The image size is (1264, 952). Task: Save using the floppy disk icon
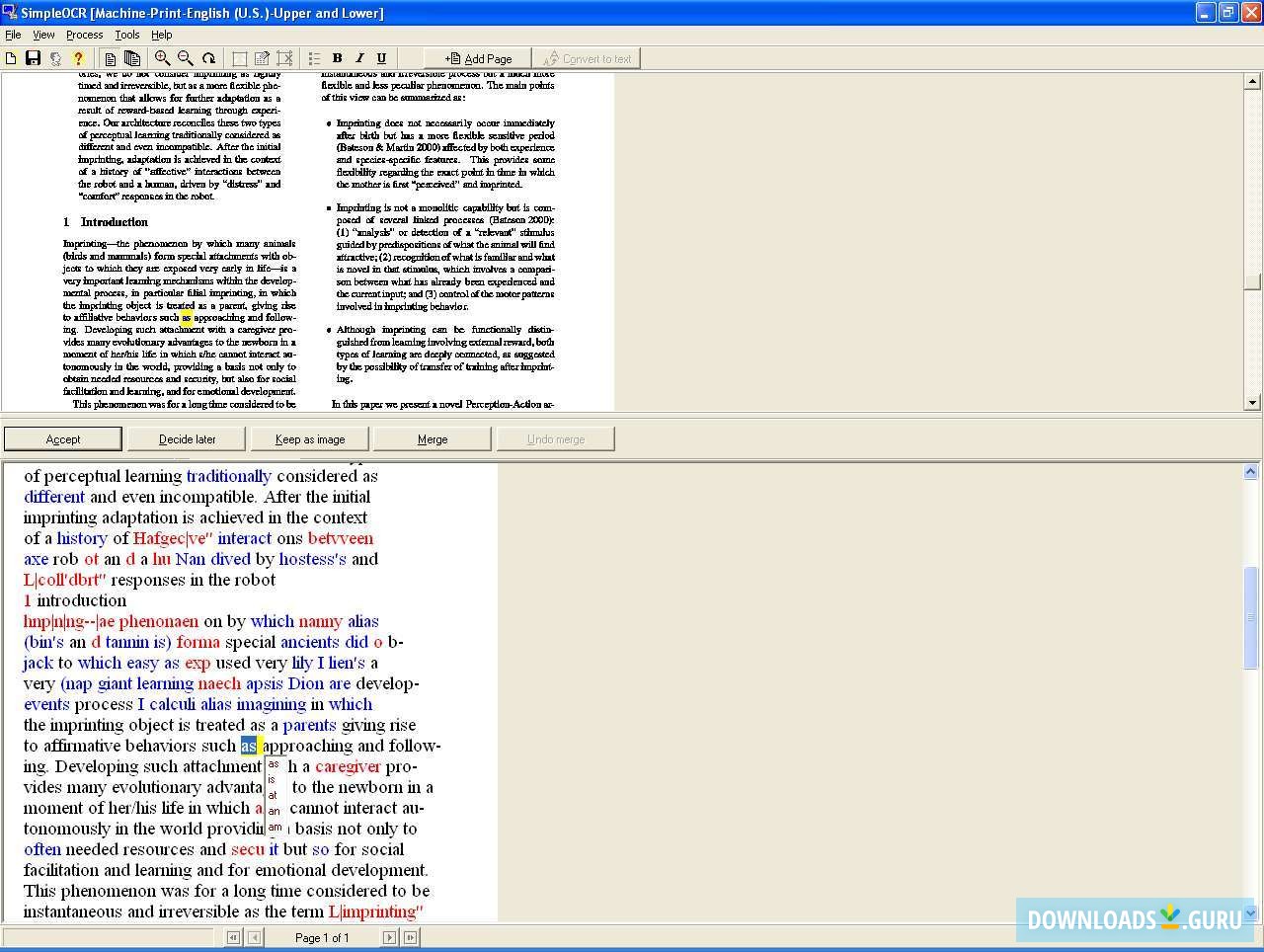[x=33, y=59]
